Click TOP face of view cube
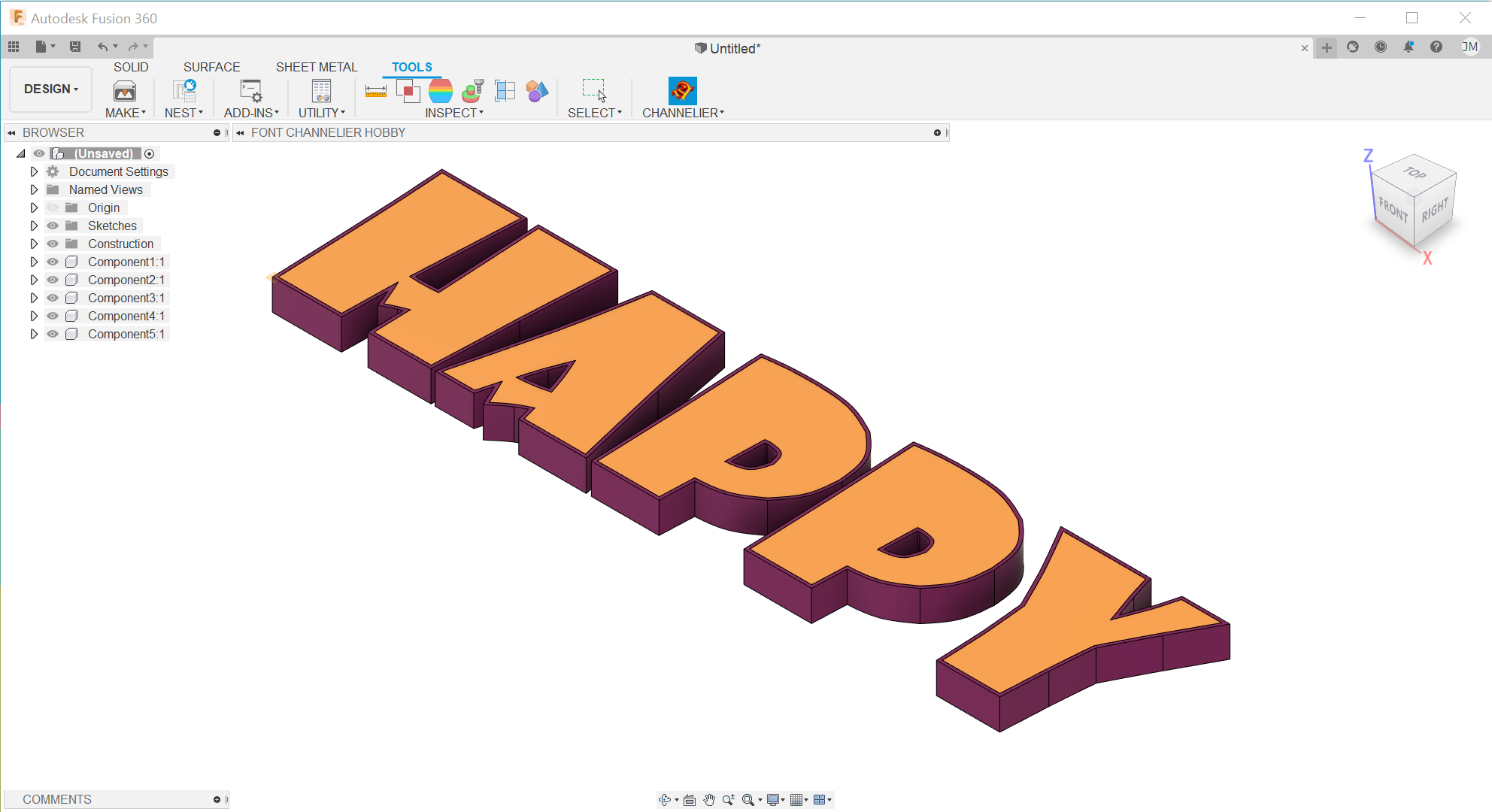The width and height of the screenshot is (1492, 812). click(1414, 173)
